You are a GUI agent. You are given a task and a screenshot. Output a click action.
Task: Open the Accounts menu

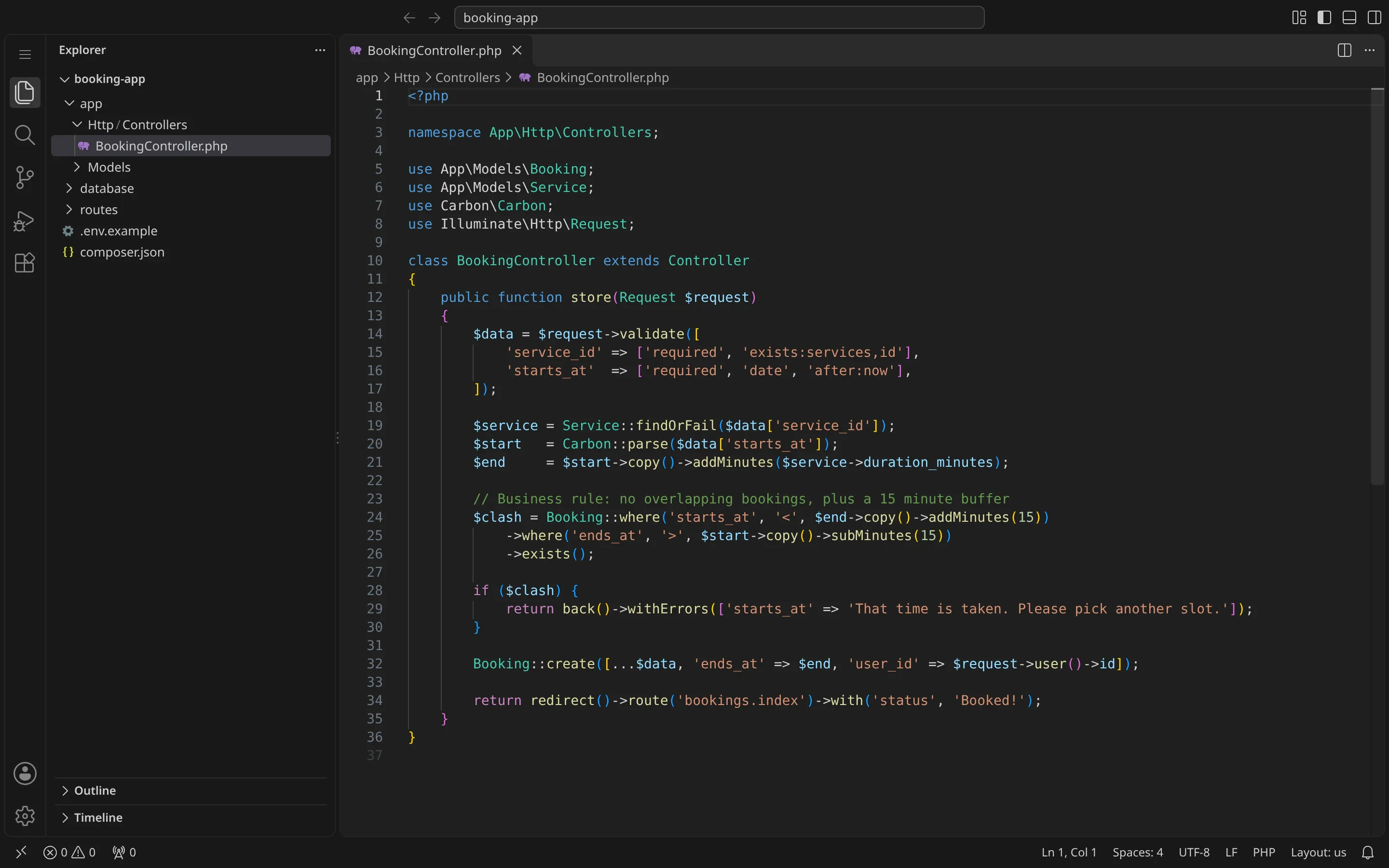25,773
